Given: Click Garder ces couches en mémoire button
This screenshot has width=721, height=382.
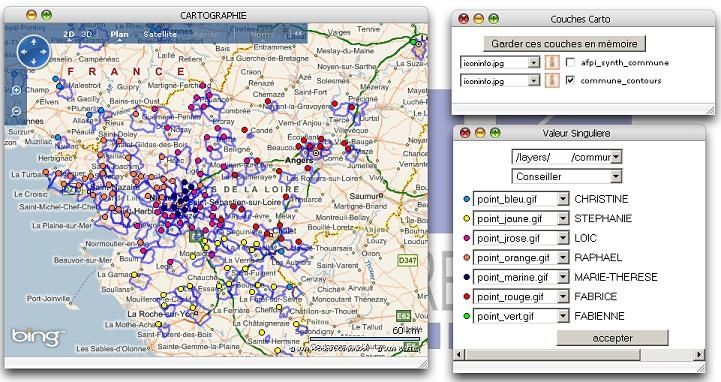Looking at the screenshot, I should tap(564, 44).
